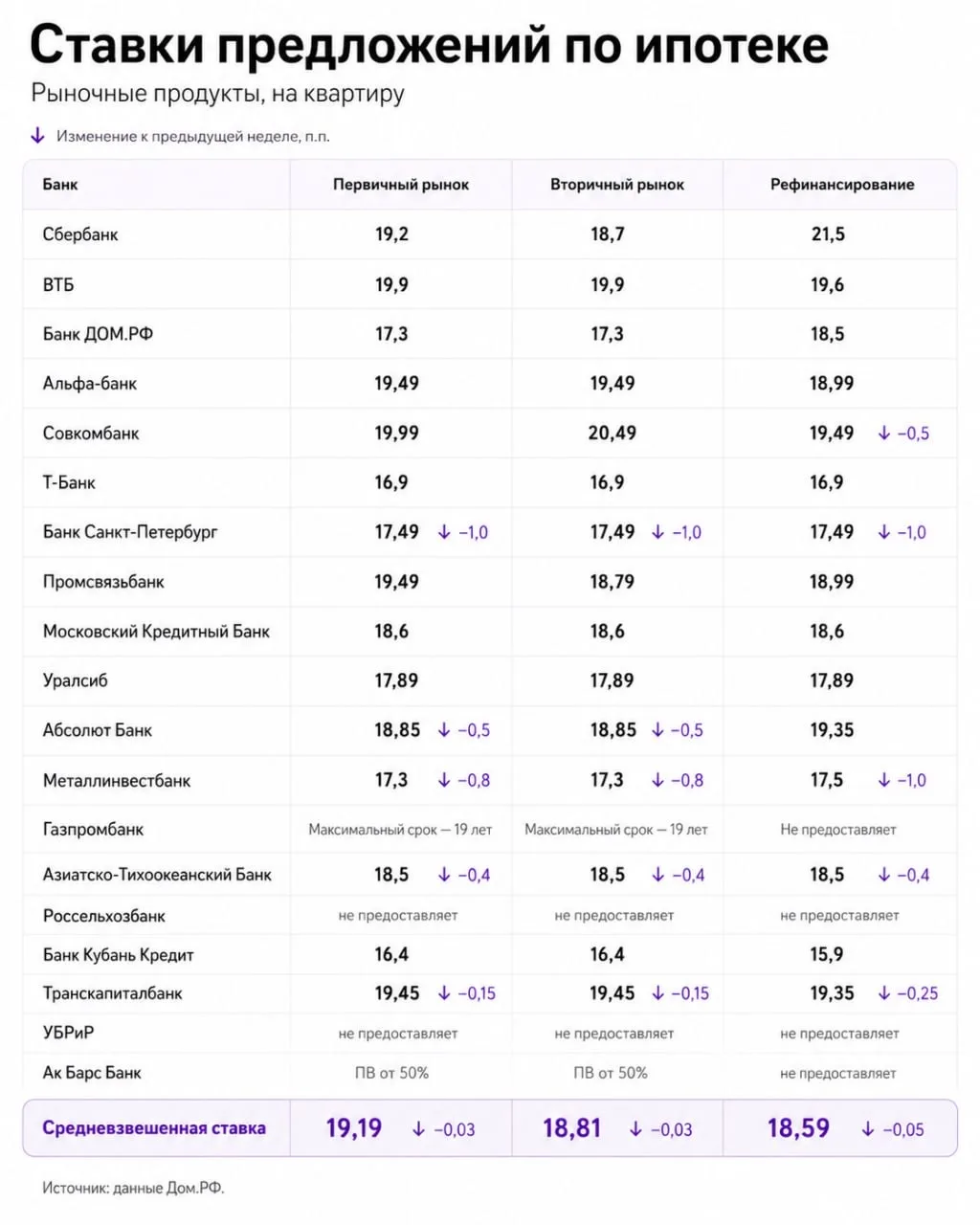
Task: Click the Absolut Bank secondary market down arrow
Action: point(657,730)
